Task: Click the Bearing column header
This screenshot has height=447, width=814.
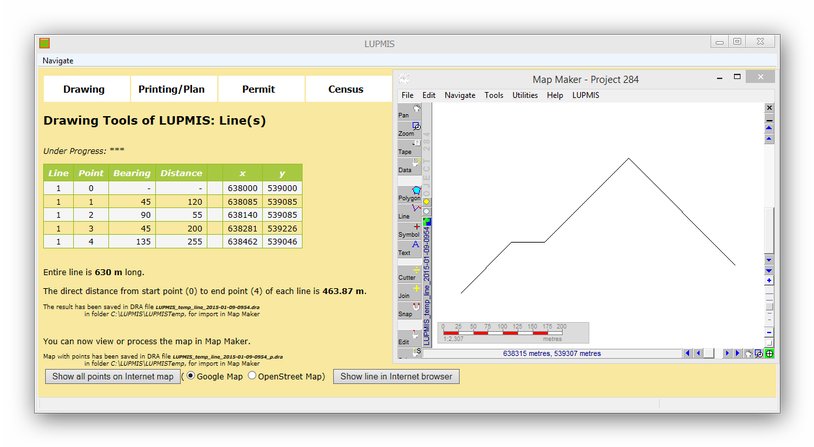Action: tap(132, 173)
